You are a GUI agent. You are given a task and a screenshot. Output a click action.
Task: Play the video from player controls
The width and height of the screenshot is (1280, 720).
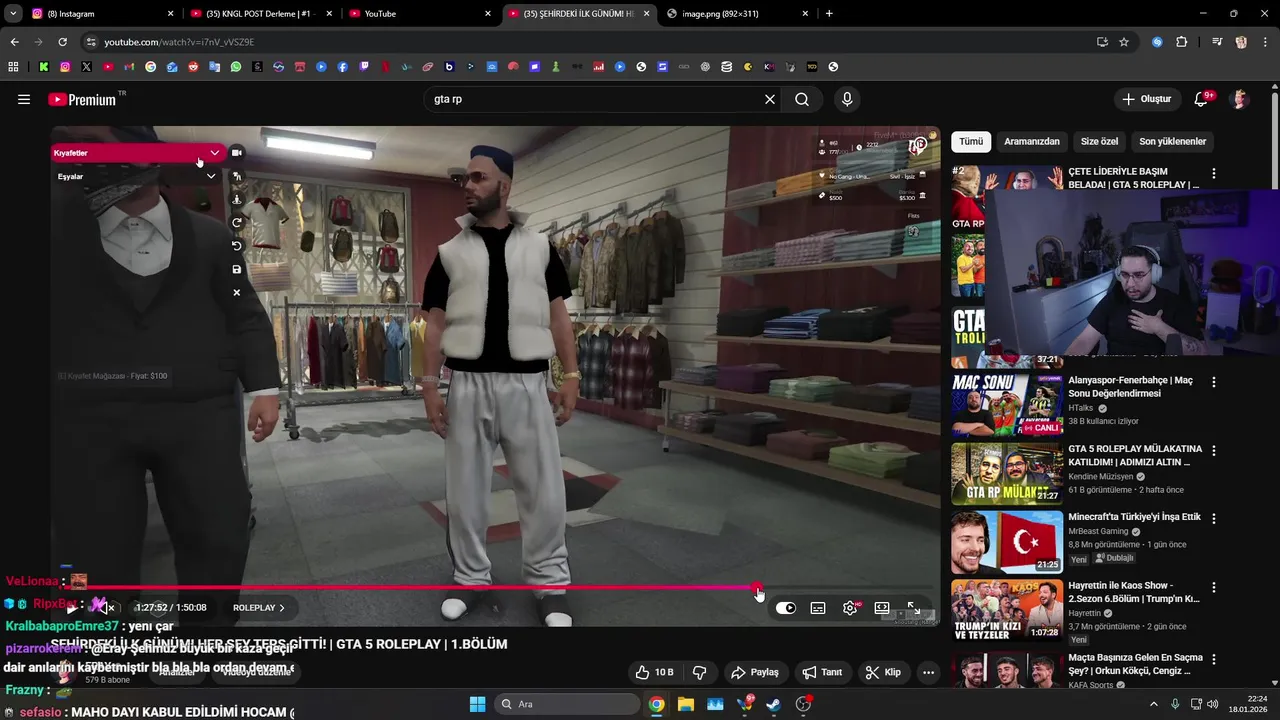(71, 608)
